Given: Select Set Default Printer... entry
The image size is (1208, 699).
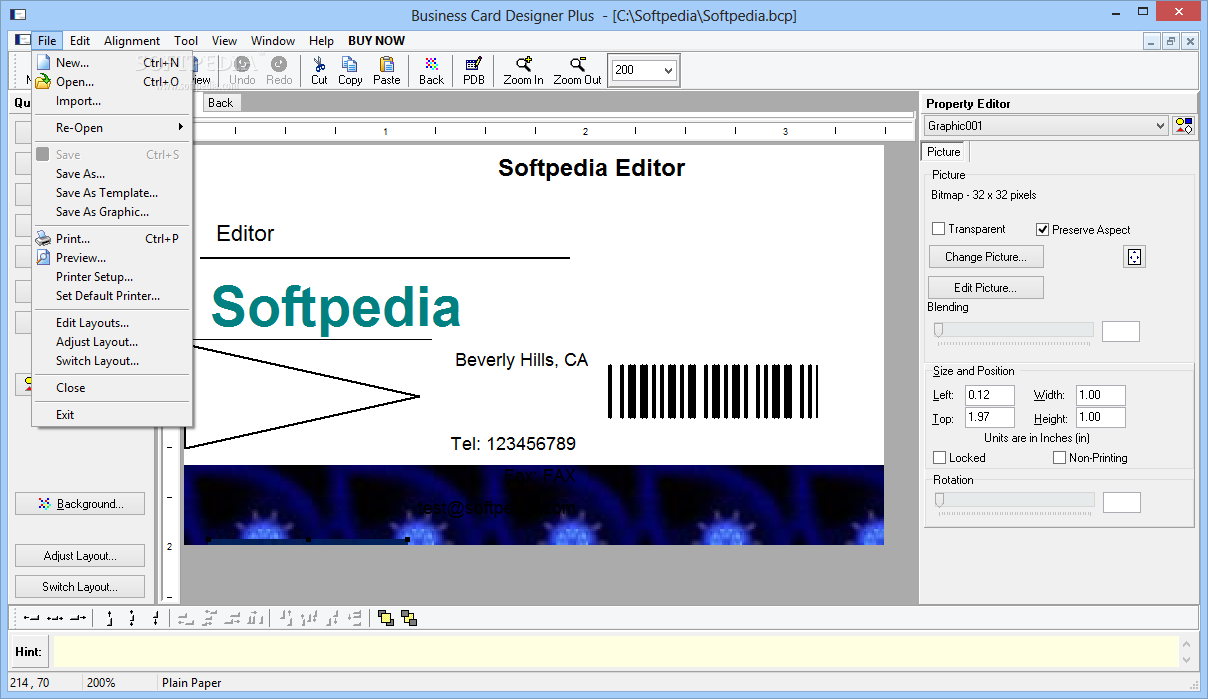Looking at the screenshot, I should tap(112, 296).
